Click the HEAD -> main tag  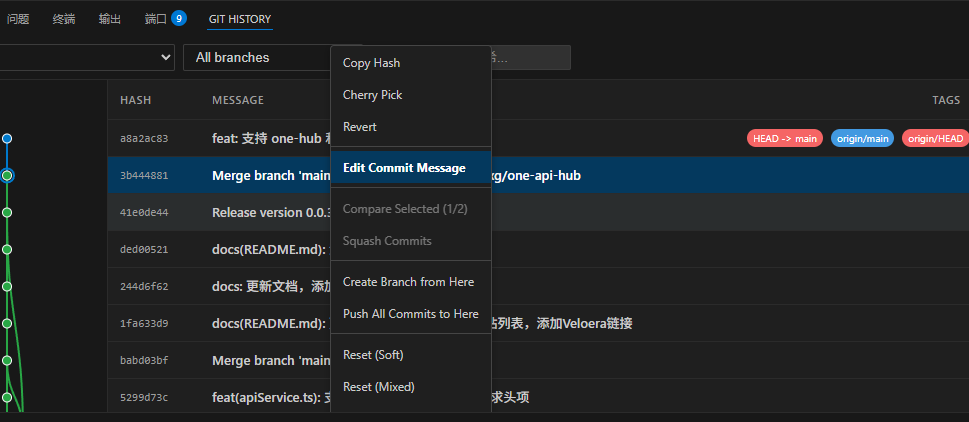[x=785, y=138]
